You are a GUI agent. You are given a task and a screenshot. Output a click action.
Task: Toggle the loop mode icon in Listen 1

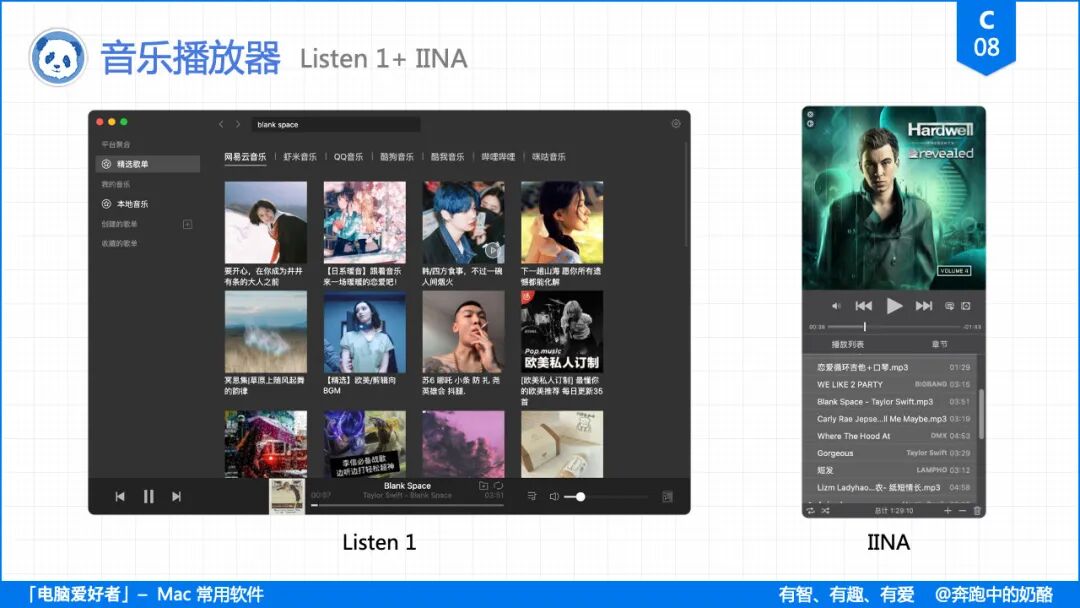click(498, 485)
